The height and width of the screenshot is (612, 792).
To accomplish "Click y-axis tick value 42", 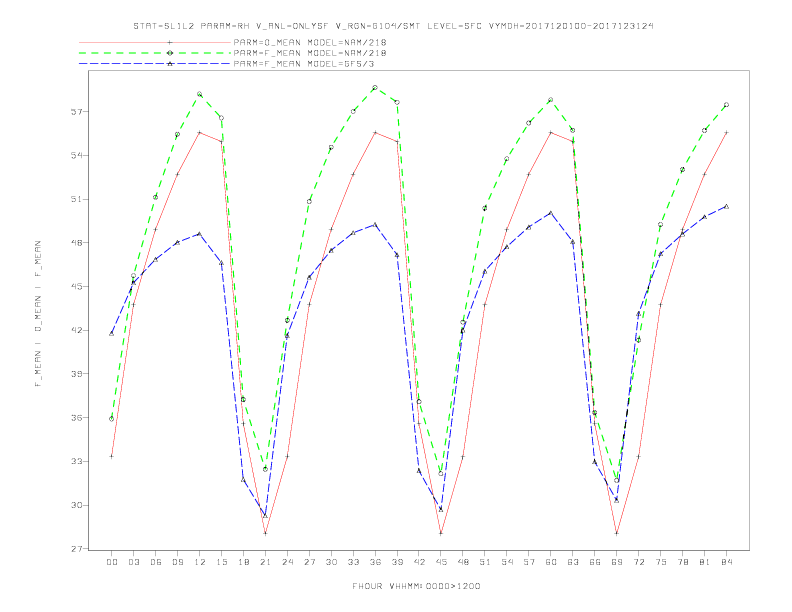I will [x=76, y=331].
